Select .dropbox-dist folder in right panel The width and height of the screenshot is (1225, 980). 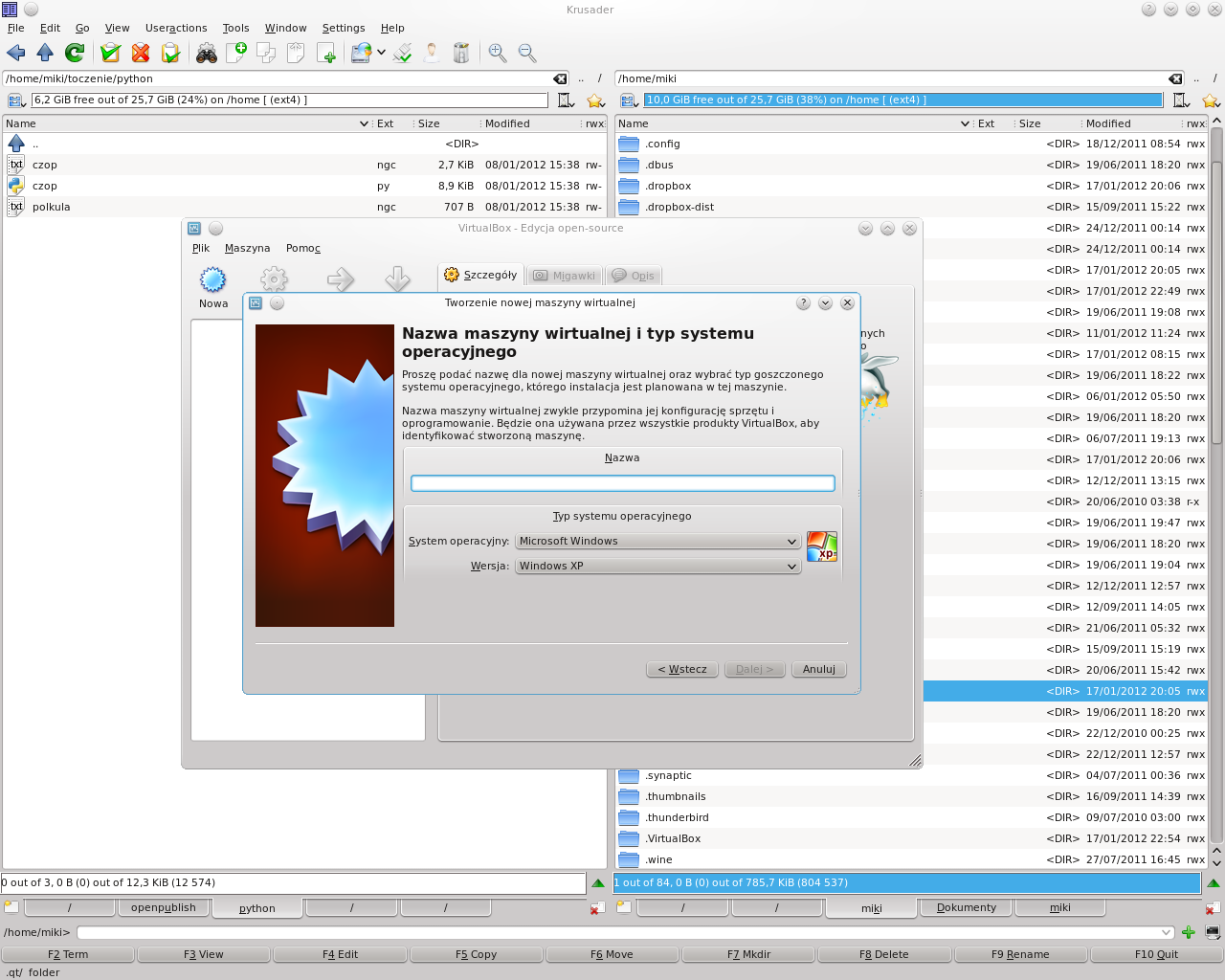(x=911, y=207)
